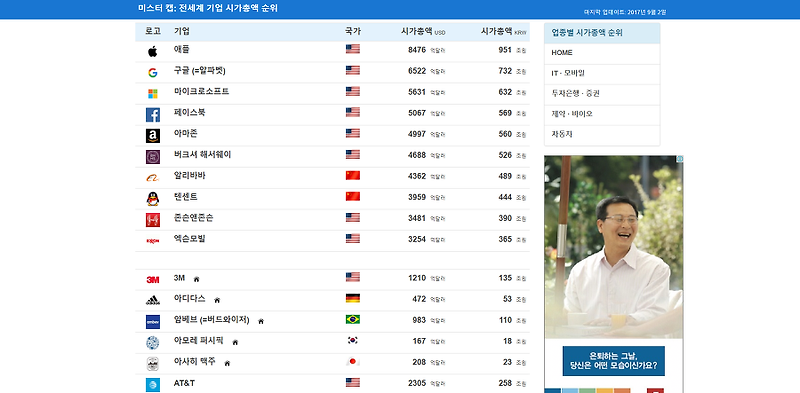Click the Alibaba logo icon

[153, 178]
